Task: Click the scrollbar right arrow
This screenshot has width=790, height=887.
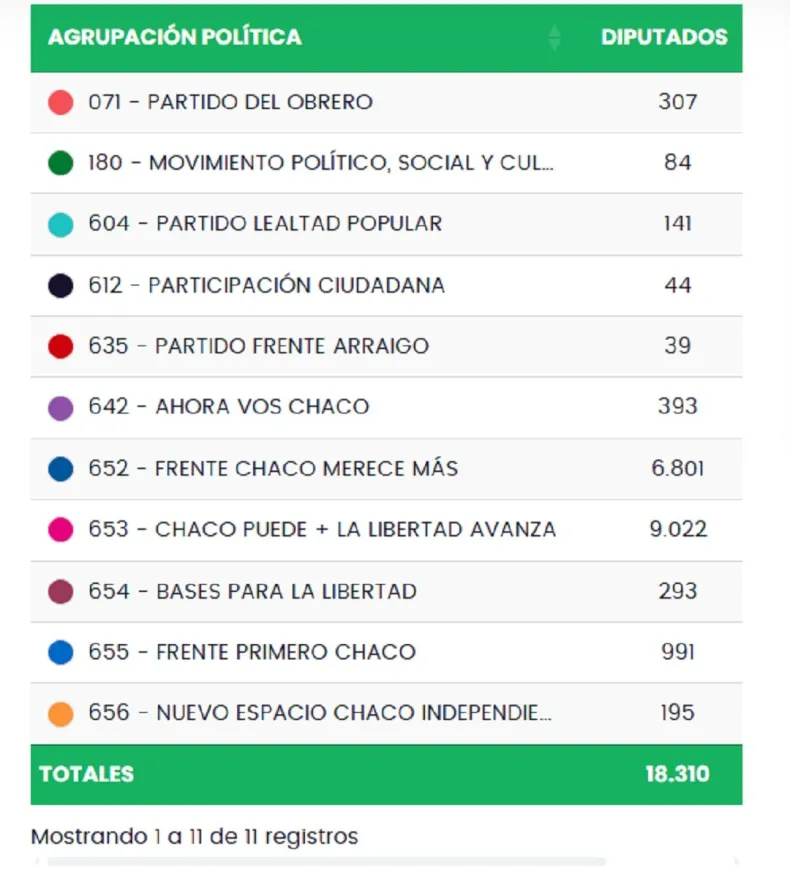Action: (737, 861)
